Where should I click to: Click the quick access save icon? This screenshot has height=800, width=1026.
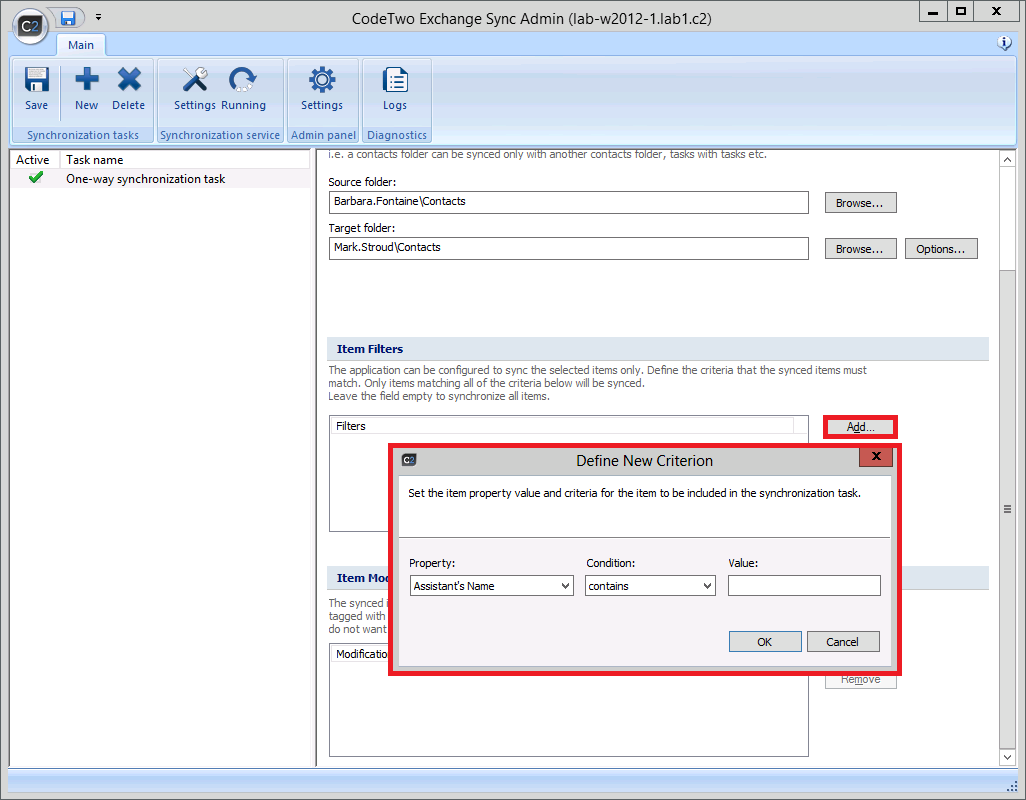[68, 18]
